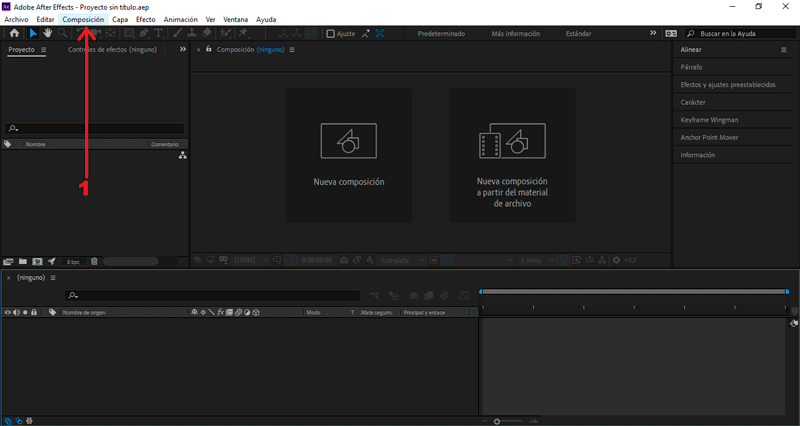
Task: Switch to Controles de efectos tab
Action: pyautogui.click(x=113, y=49)
